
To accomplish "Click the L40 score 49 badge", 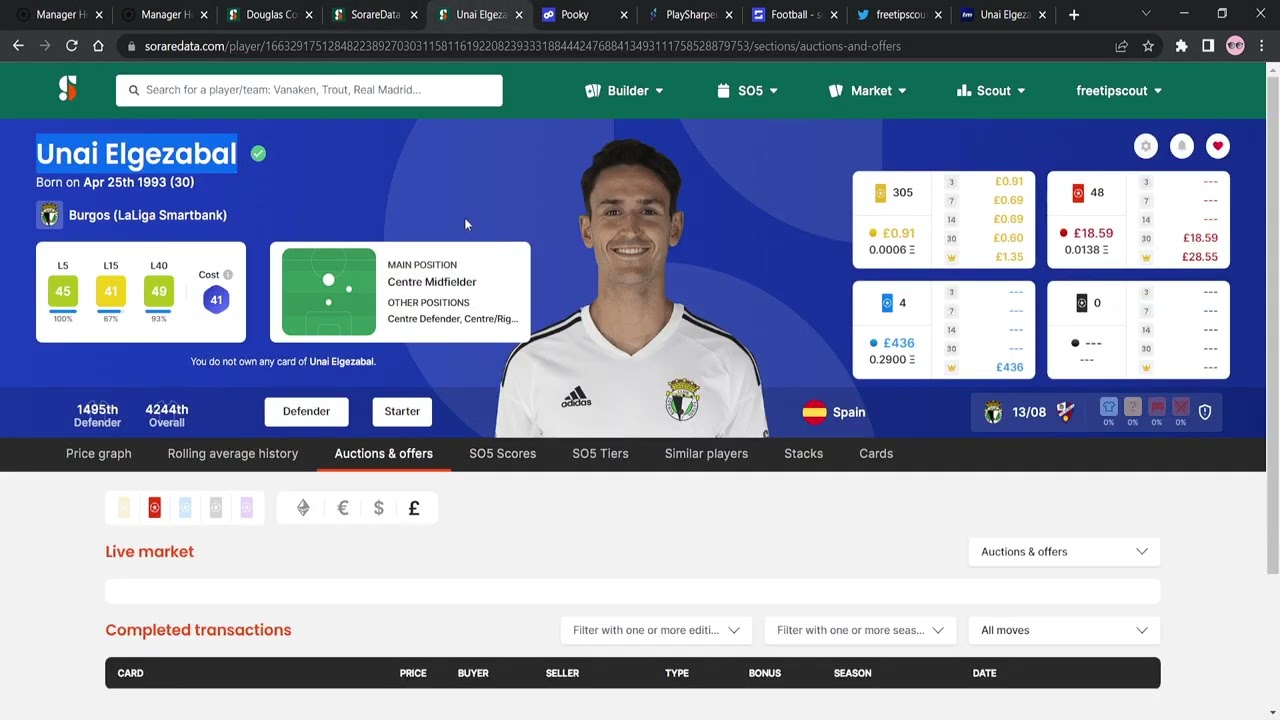I will [159, 292].
